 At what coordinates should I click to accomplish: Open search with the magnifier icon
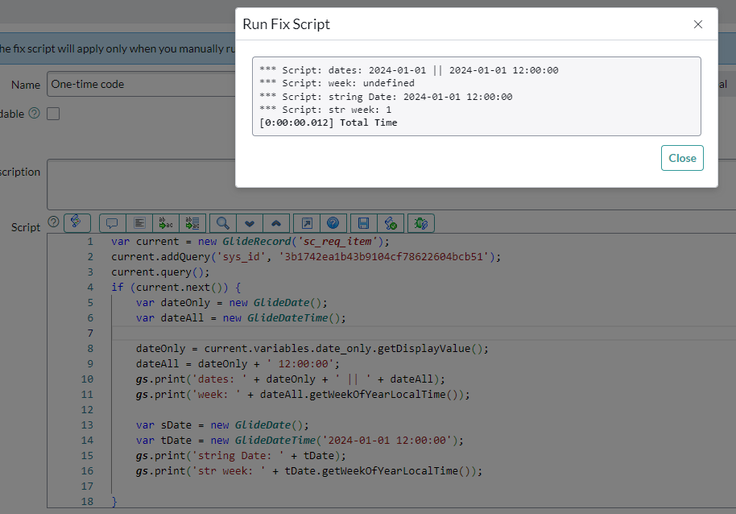(224, 223)
